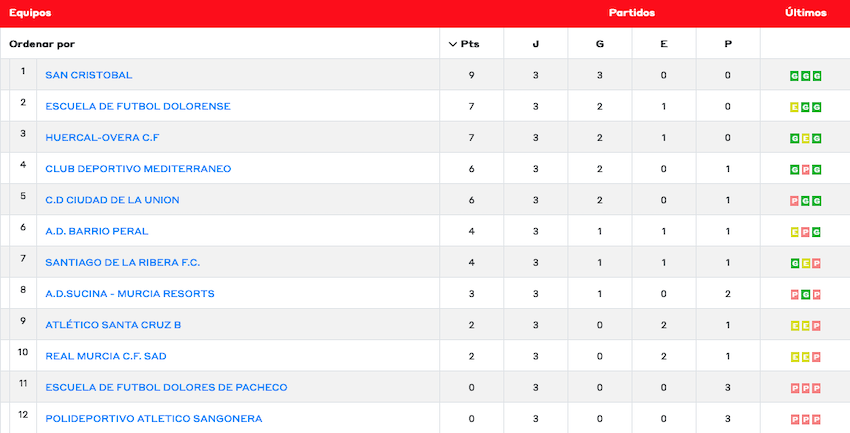The image size is (850, 433).
Task: Go to POLIDEPORTIVO ATLETICO SANGONERA team link
Action: coord(154,419)
